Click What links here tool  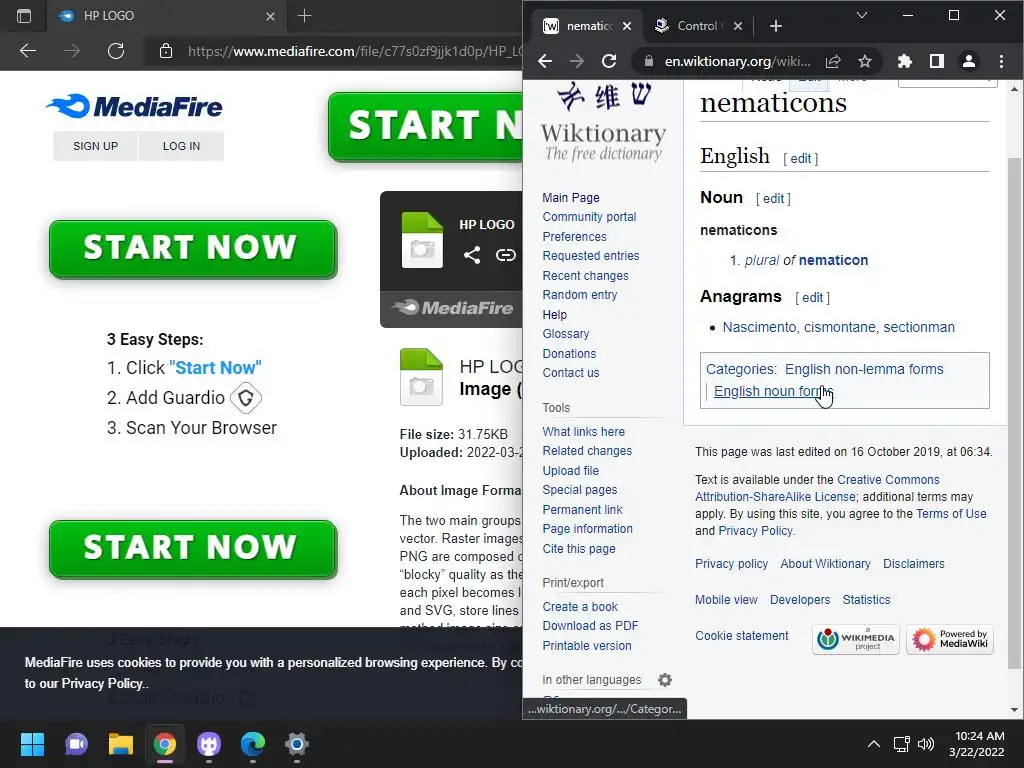coord(583,432)
